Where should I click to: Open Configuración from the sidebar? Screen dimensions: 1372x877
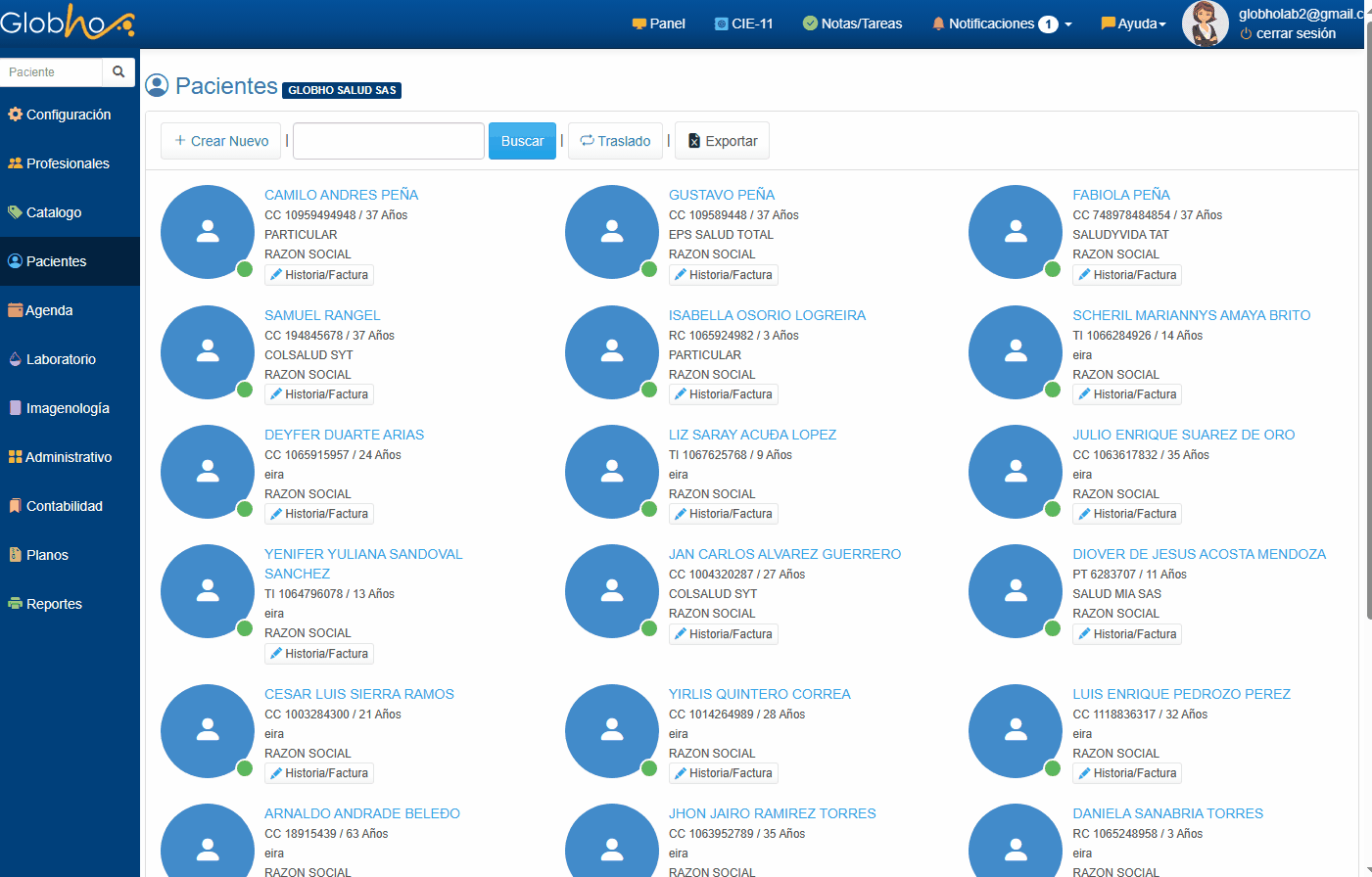[68, 115]
